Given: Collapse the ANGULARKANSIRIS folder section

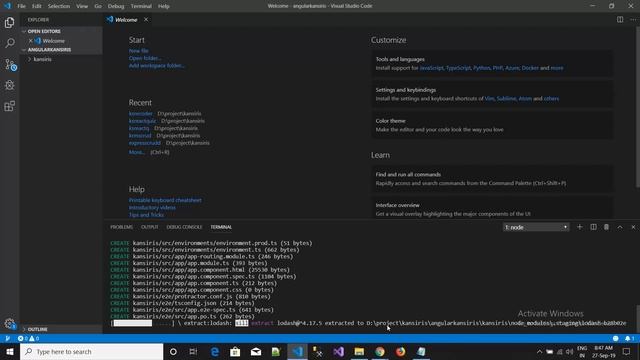Looking at the screenshot, I should [61, 49].
